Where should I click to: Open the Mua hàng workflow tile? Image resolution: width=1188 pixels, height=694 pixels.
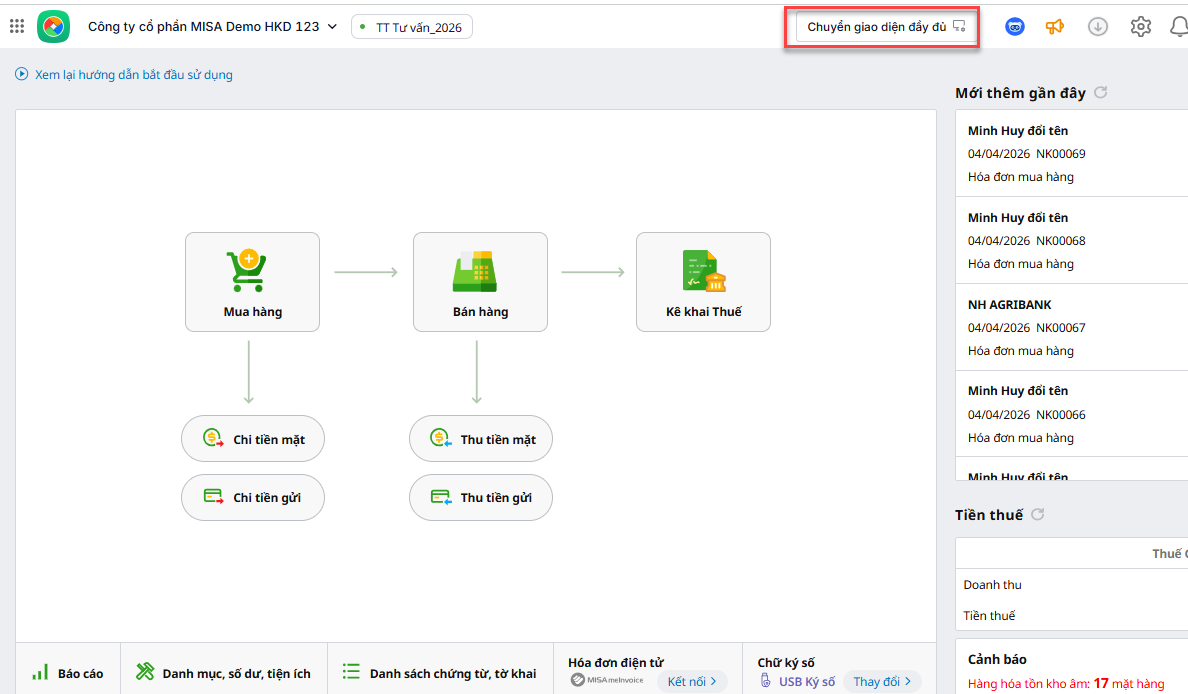[x=252, y=282]
